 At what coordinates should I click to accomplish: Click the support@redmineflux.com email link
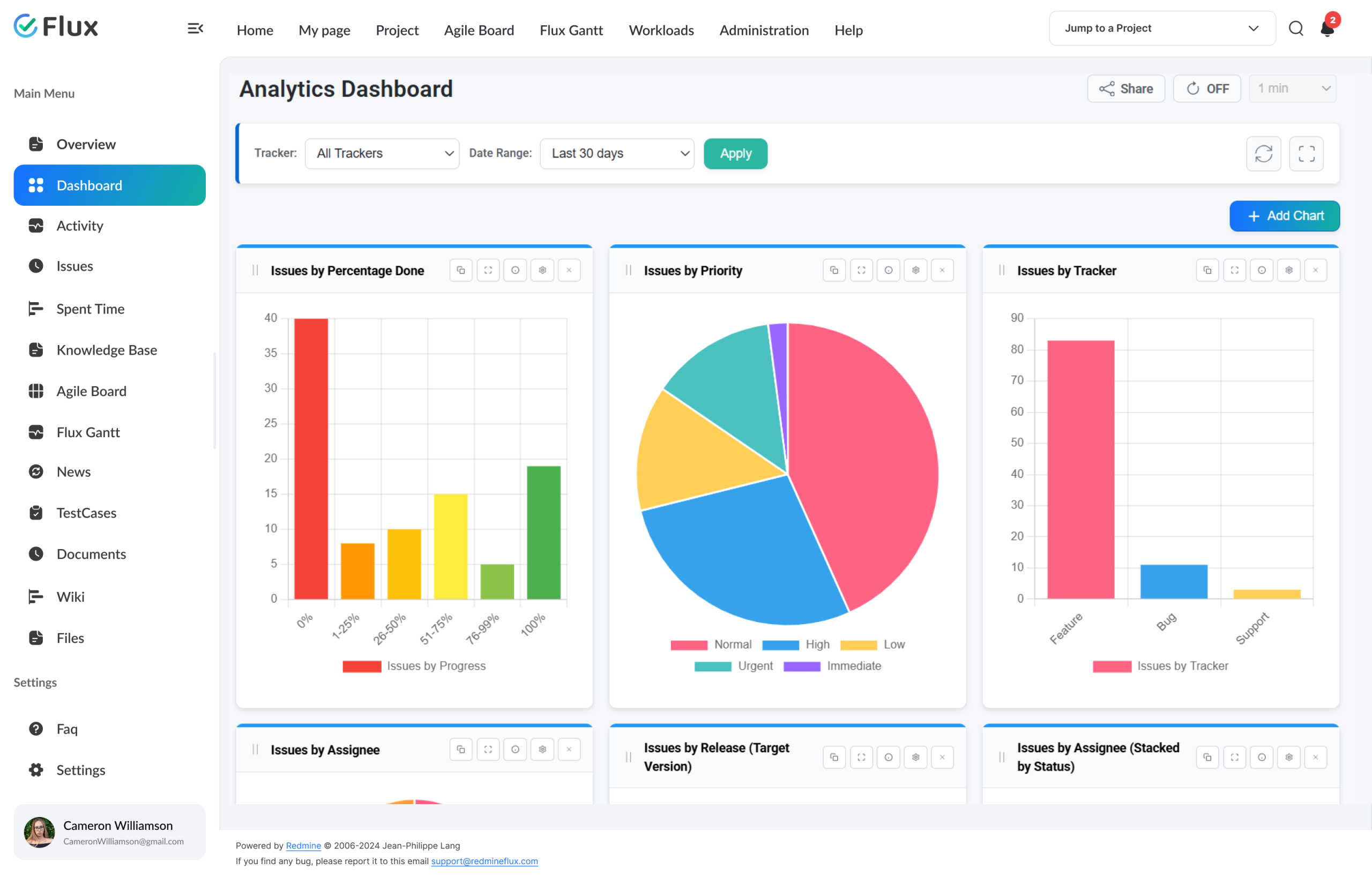484,861
